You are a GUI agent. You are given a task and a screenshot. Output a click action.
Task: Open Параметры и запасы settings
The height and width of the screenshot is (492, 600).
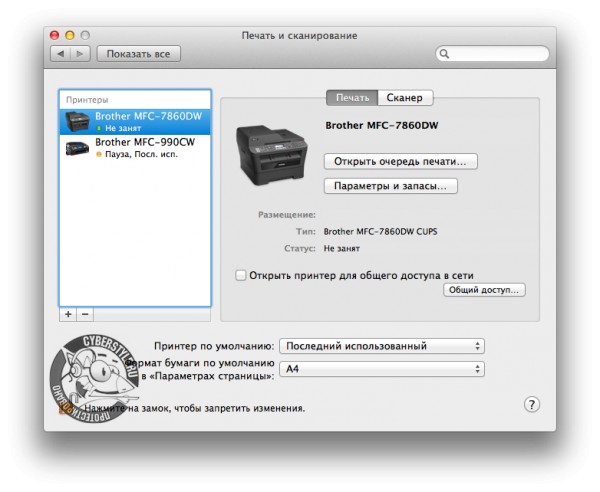coord(391,186)
